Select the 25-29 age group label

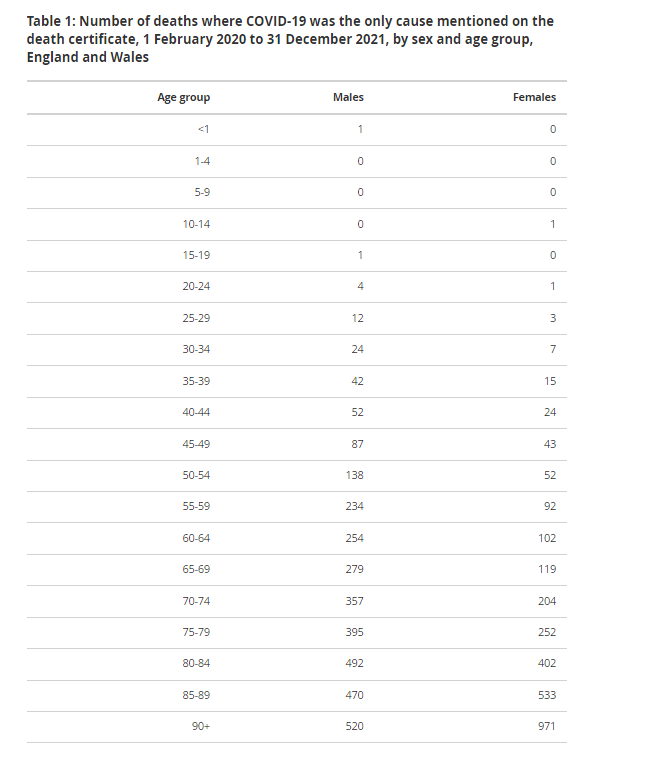click(197, 318)
